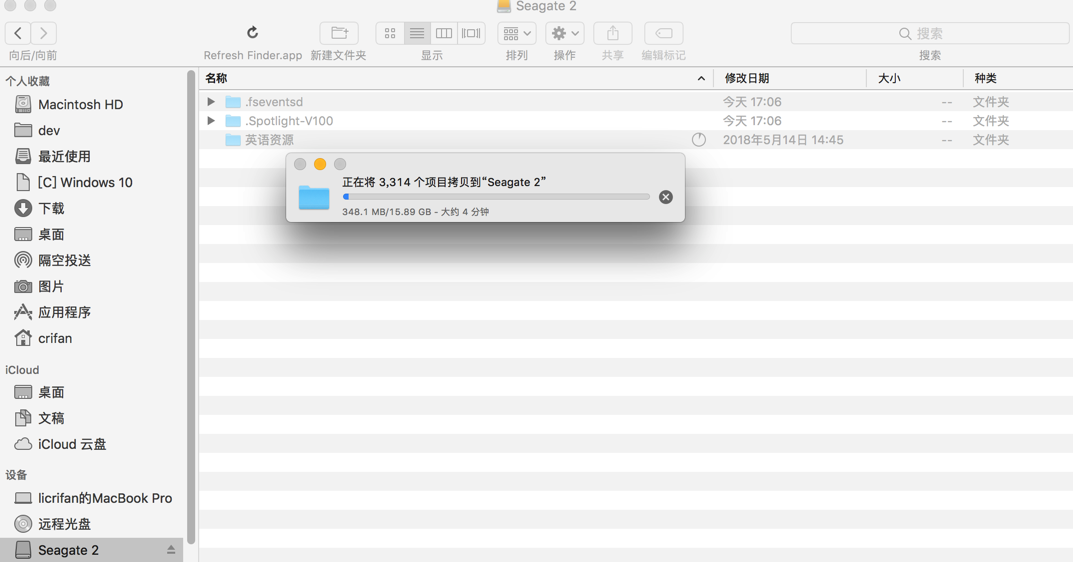Viewport: 1073px width, 562px height.
Task: Minimize the copy progress dialog
Action: coord(320,164)
